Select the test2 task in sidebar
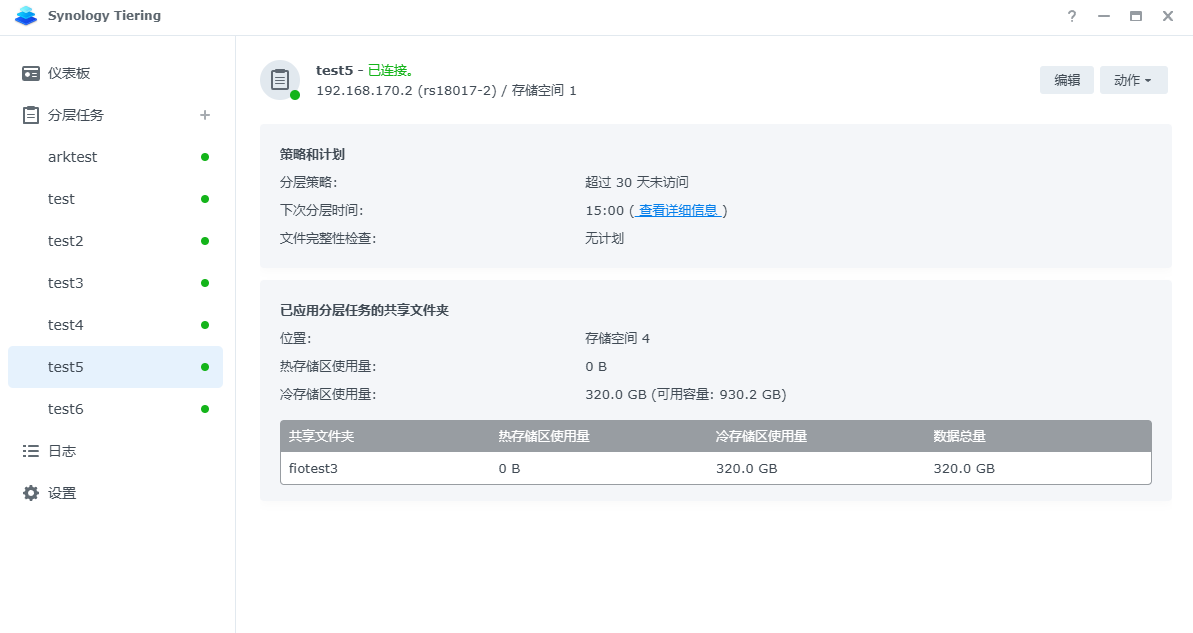This screenshot has height=633, width=1193. (66, 241)
